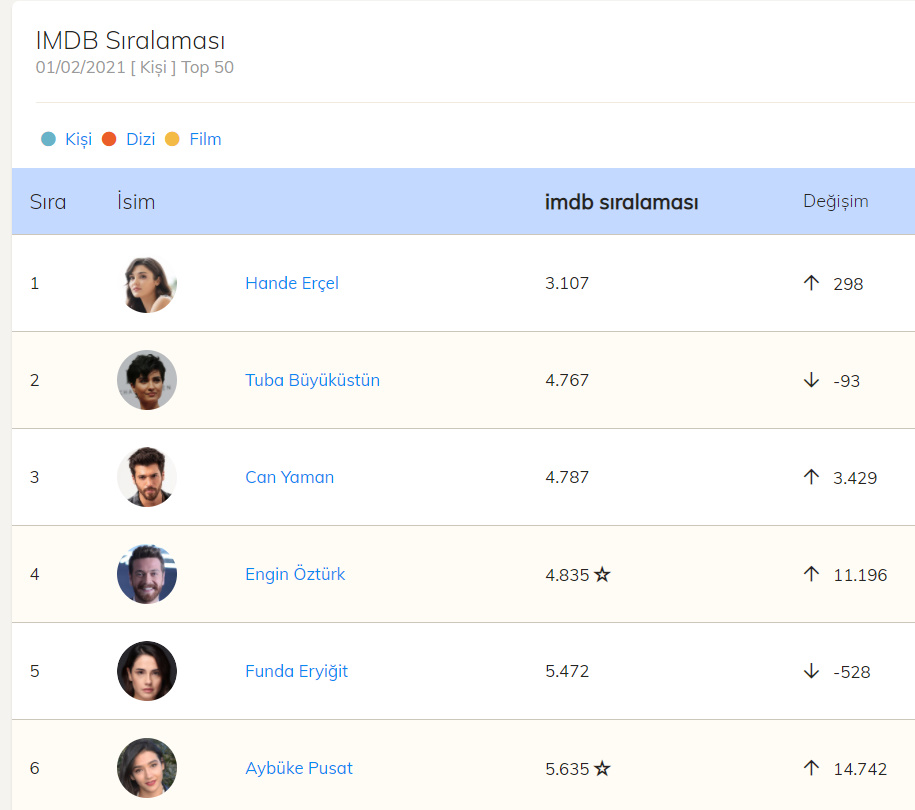The image size is (915, 810).
Task: Select the Kişi category filter
Action: [x=78, y=139]
